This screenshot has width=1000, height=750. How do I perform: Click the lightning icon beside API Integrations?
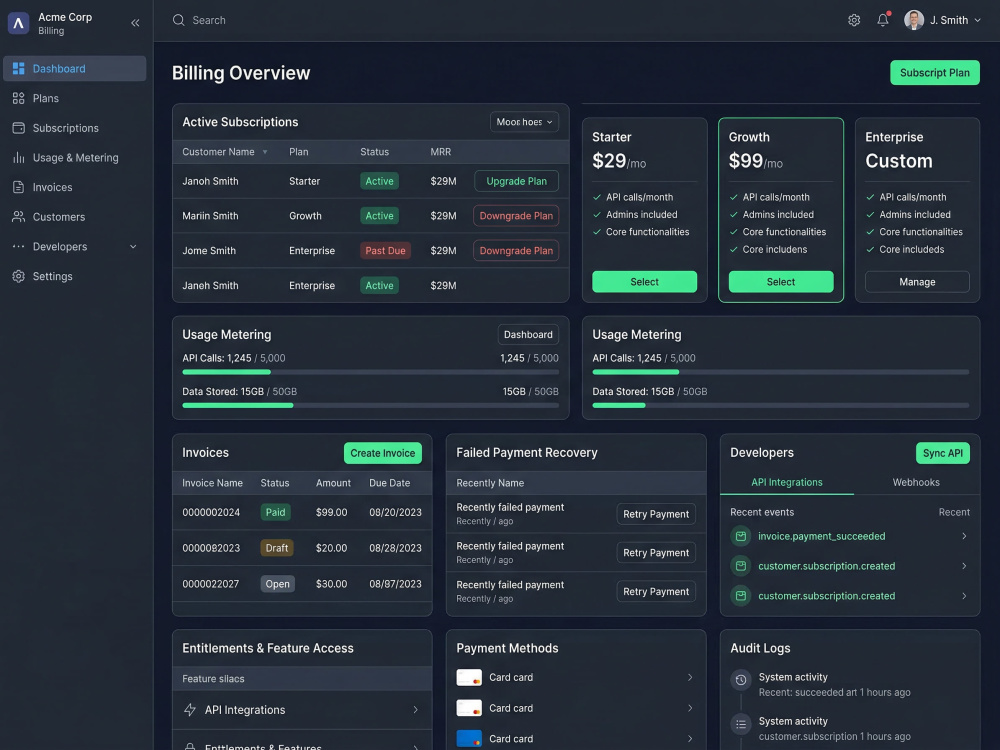(190, 710)
